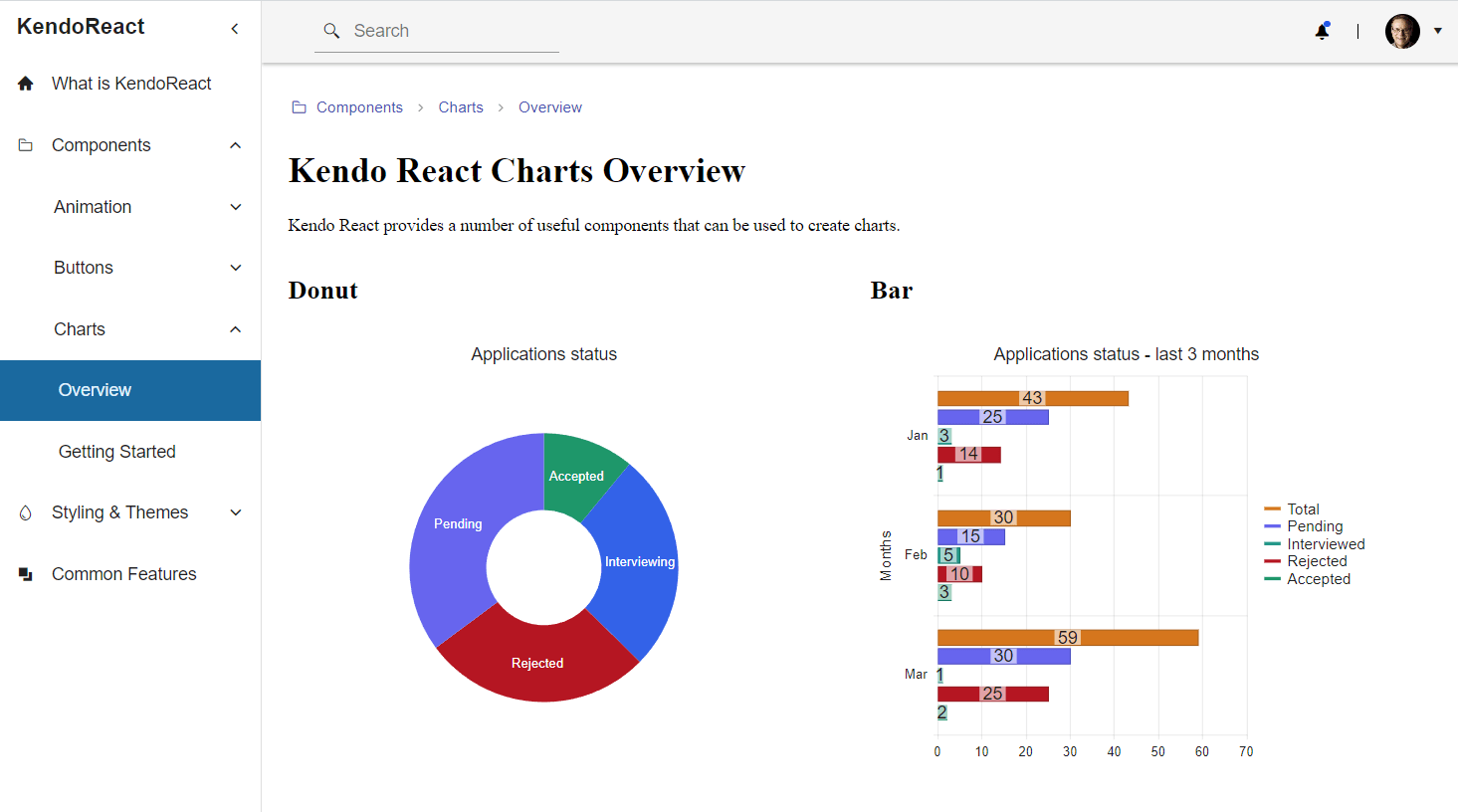Click the Mar Total bar labeled 59

tap(1067, 638)
